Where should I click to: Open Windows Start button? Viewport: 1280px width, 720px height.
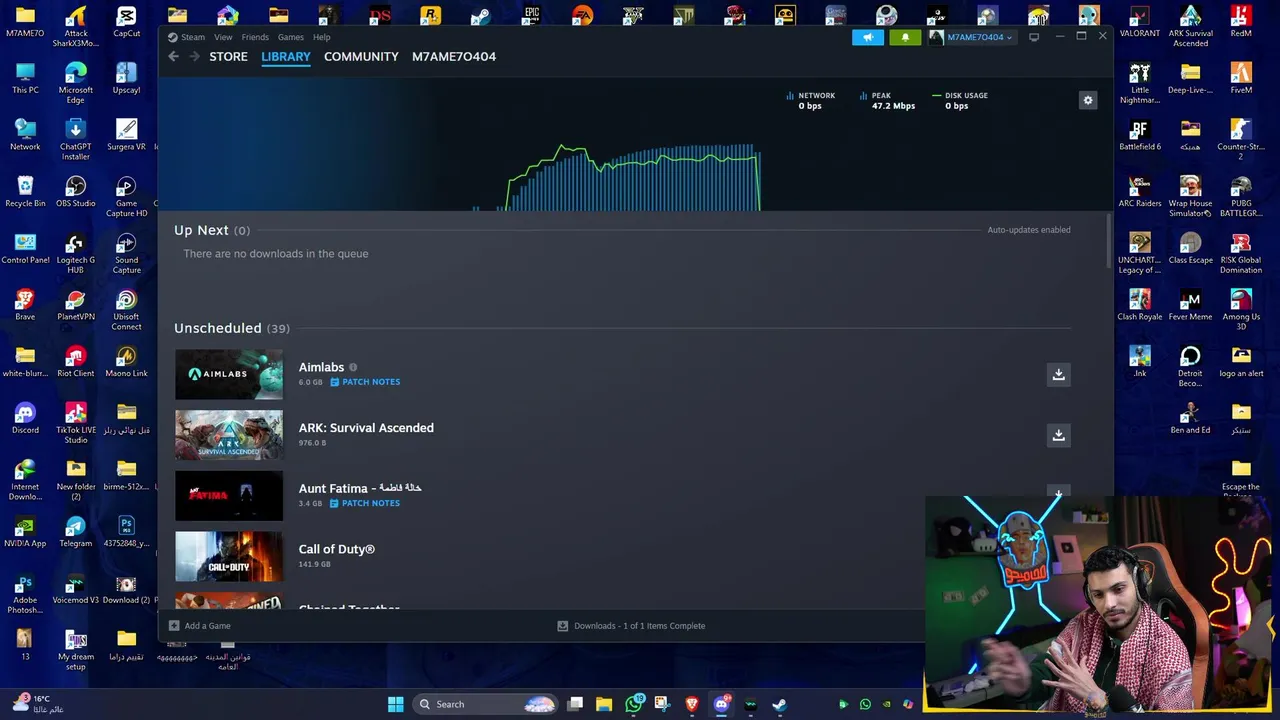tap(395, 704)
